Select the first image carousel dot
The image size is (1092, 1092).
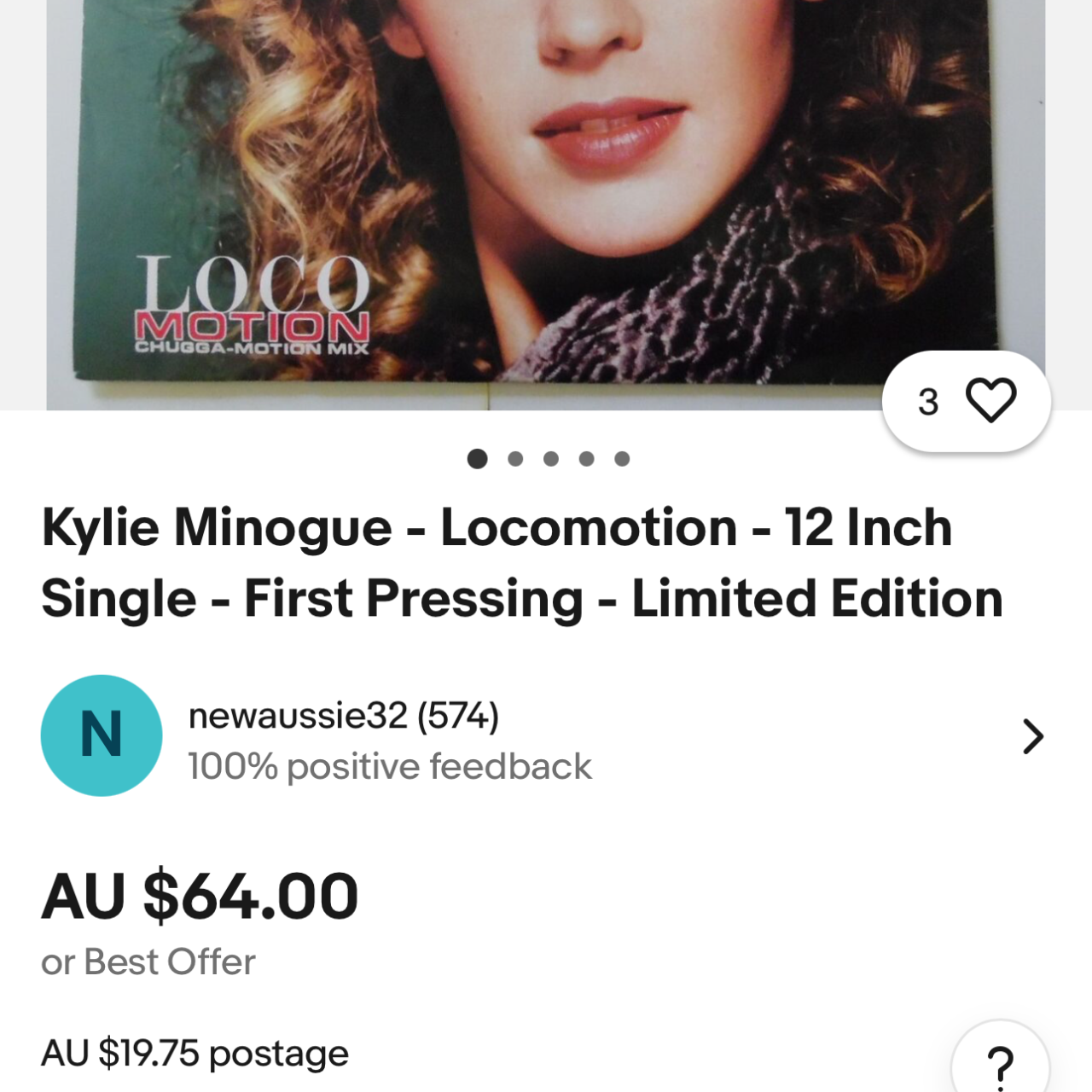[x=478, y=459]
